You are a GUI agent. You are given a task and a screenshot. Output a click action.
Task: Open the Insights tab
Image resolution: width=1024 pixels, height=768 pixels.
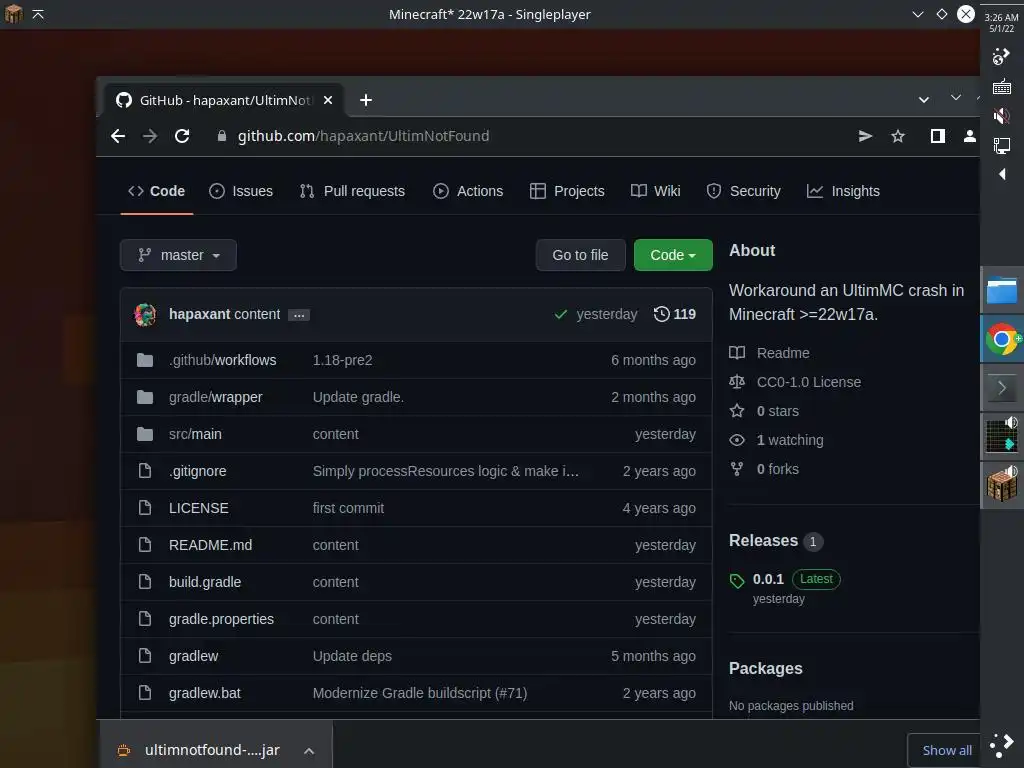tap(843, 191)
